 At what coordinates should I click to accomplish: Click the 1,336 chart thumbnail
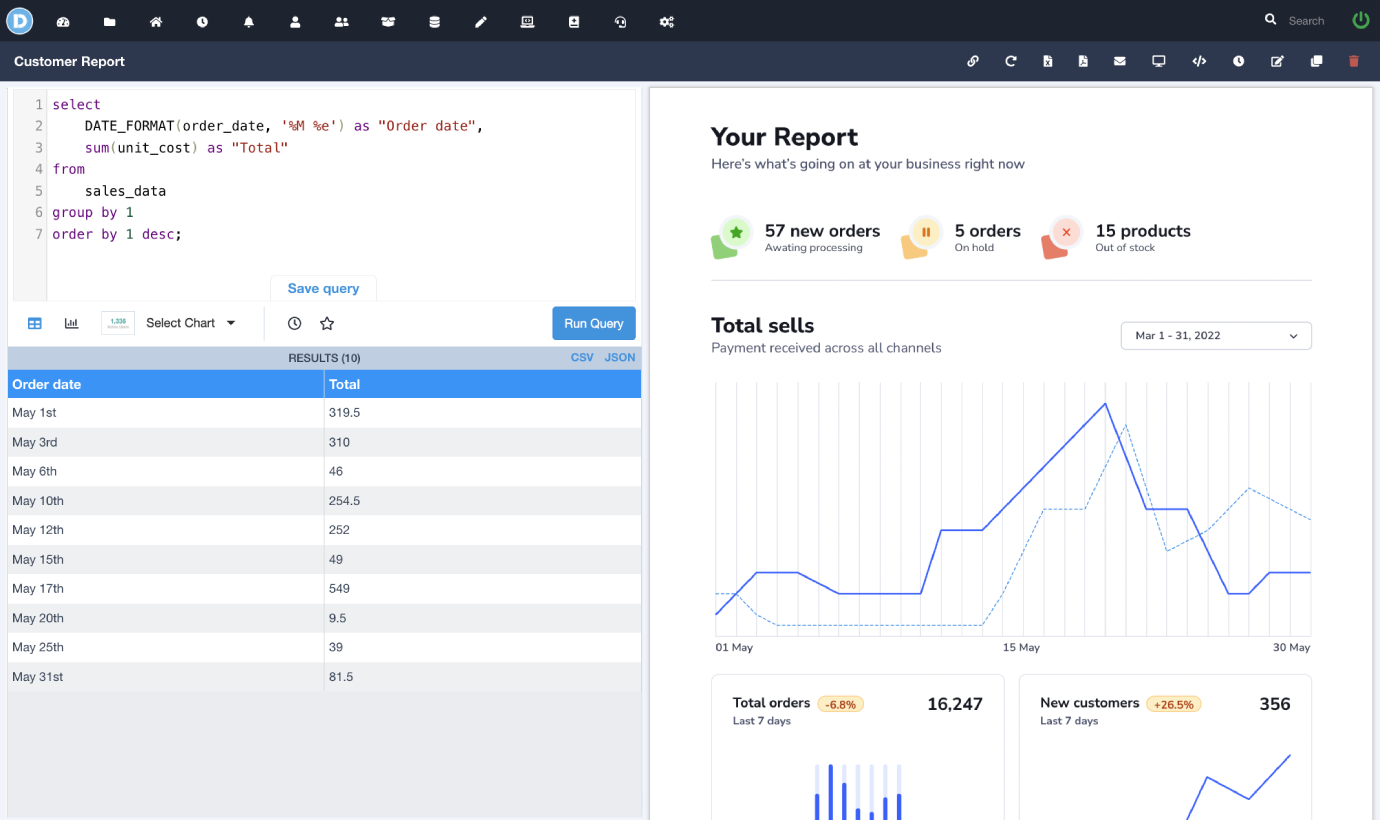118,323
